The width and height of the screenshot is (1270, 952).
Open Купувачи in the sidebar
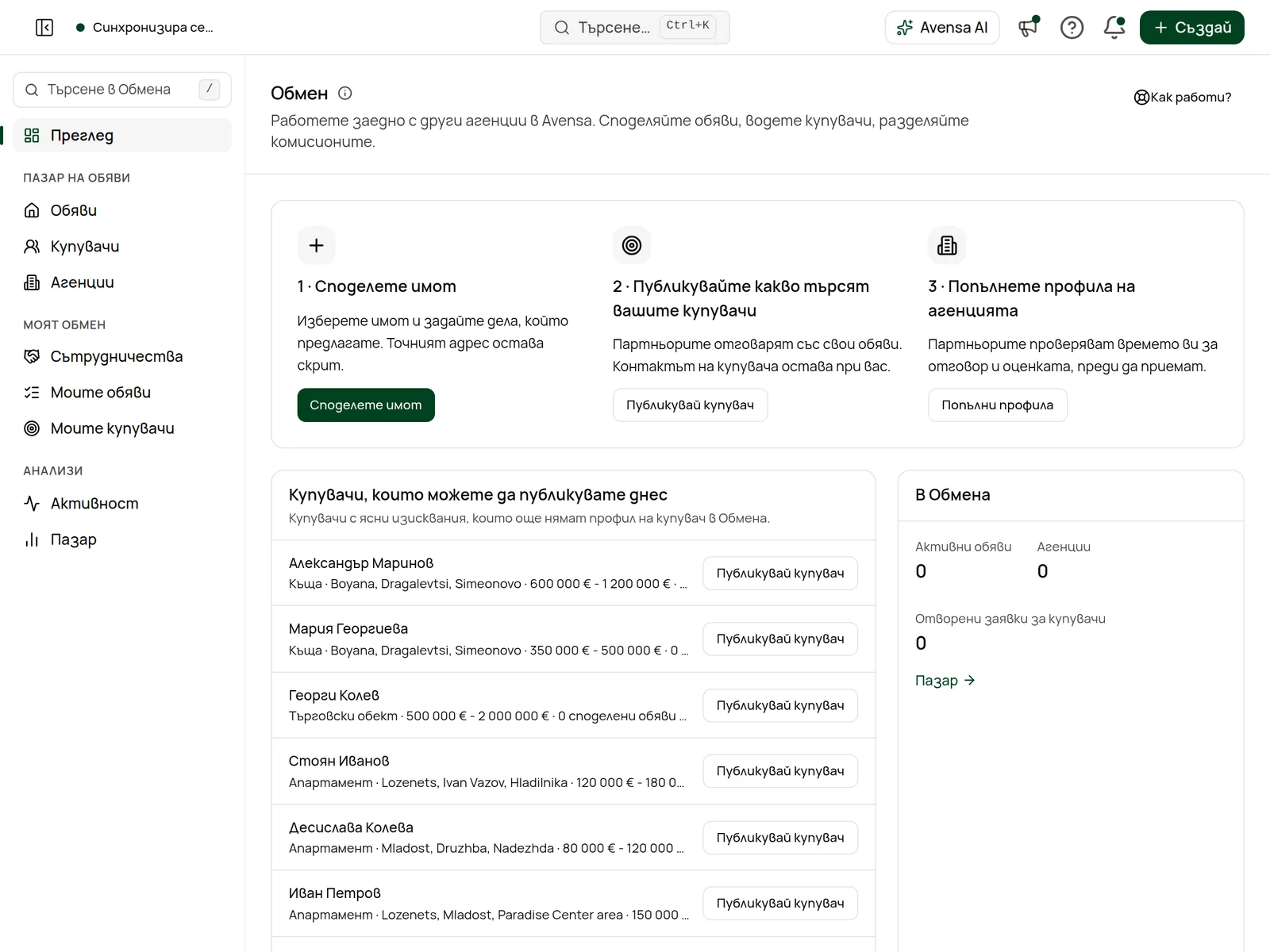122,247
